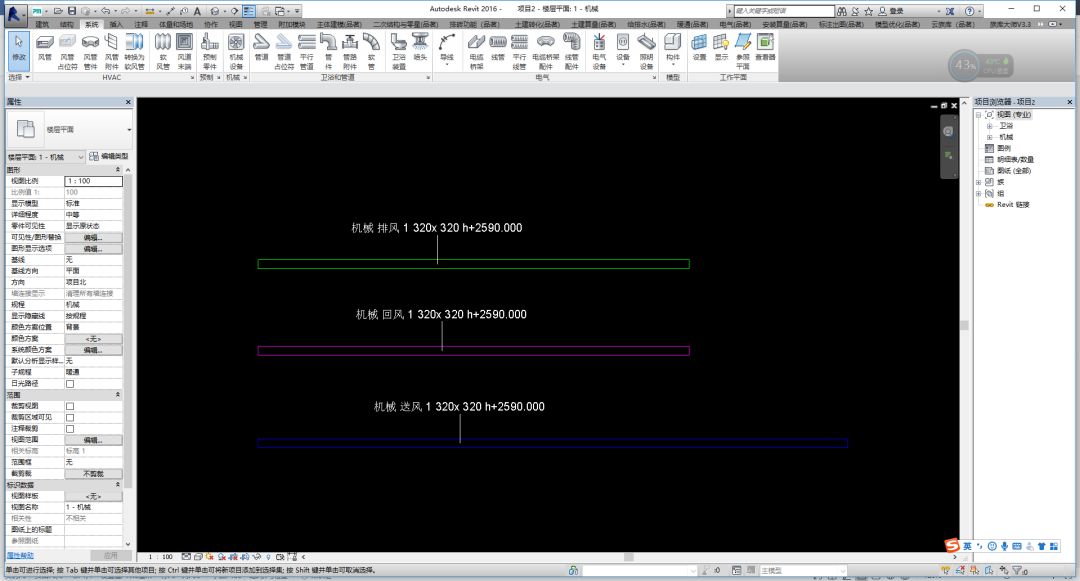
Task: Click 编辑类型 edit type button
Action: [110, 157]
